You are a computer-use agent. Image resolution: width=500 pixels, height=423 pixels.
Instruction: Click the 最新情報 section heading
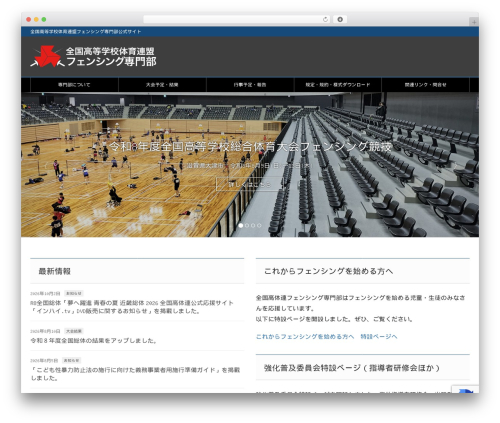point(55,271)
